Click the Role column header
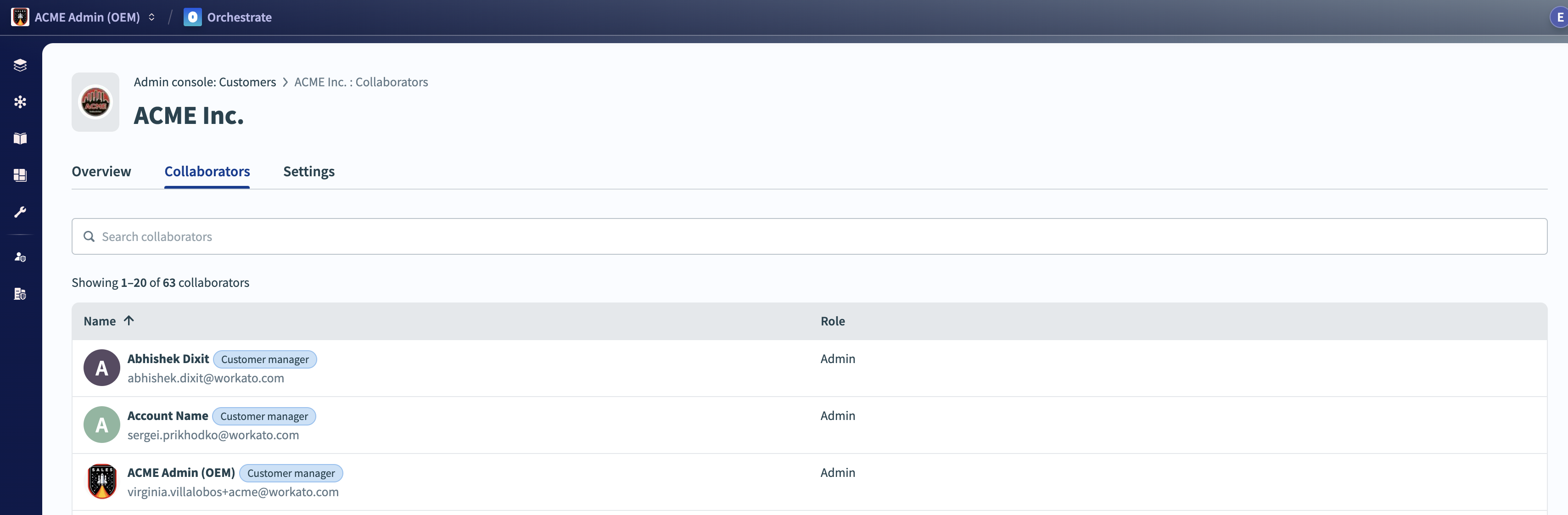 832,321
